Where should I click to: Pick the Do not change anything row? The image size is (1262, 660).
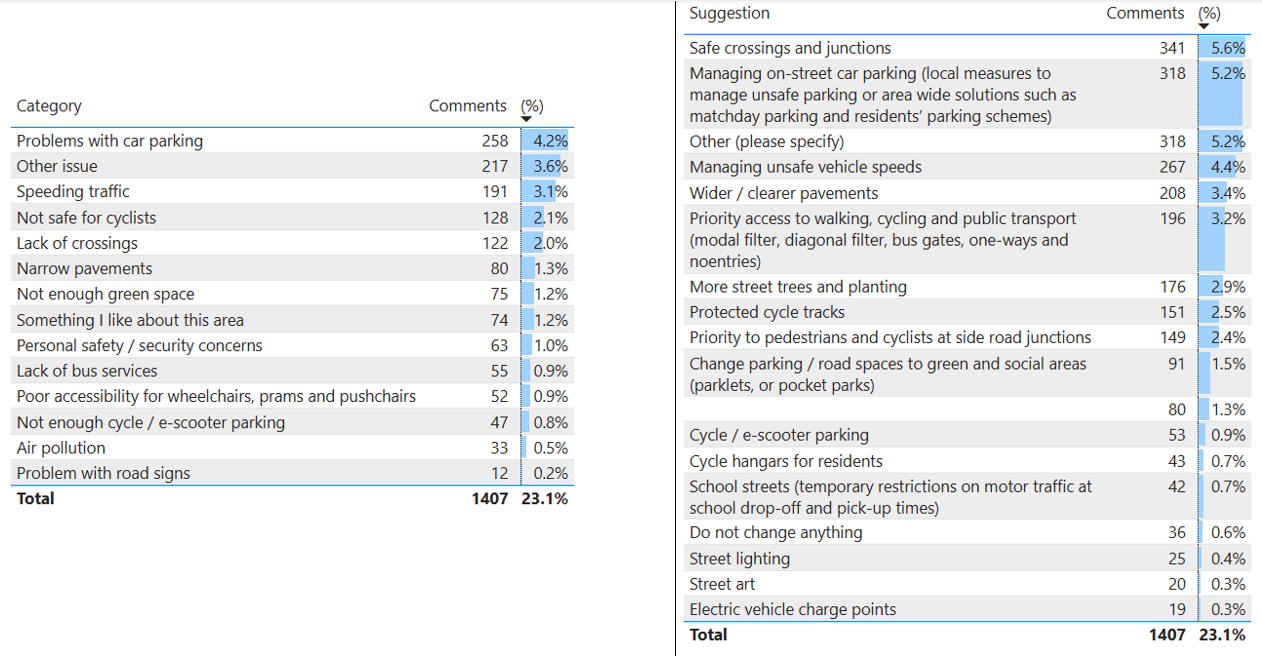point(776,533)
